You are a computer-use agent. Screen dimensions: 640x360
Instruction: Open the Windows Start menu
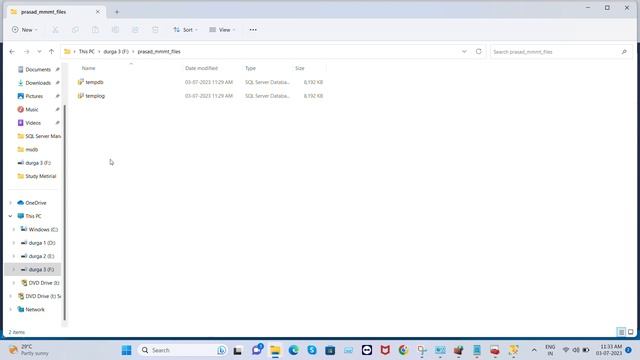click(x=127, y=350)
